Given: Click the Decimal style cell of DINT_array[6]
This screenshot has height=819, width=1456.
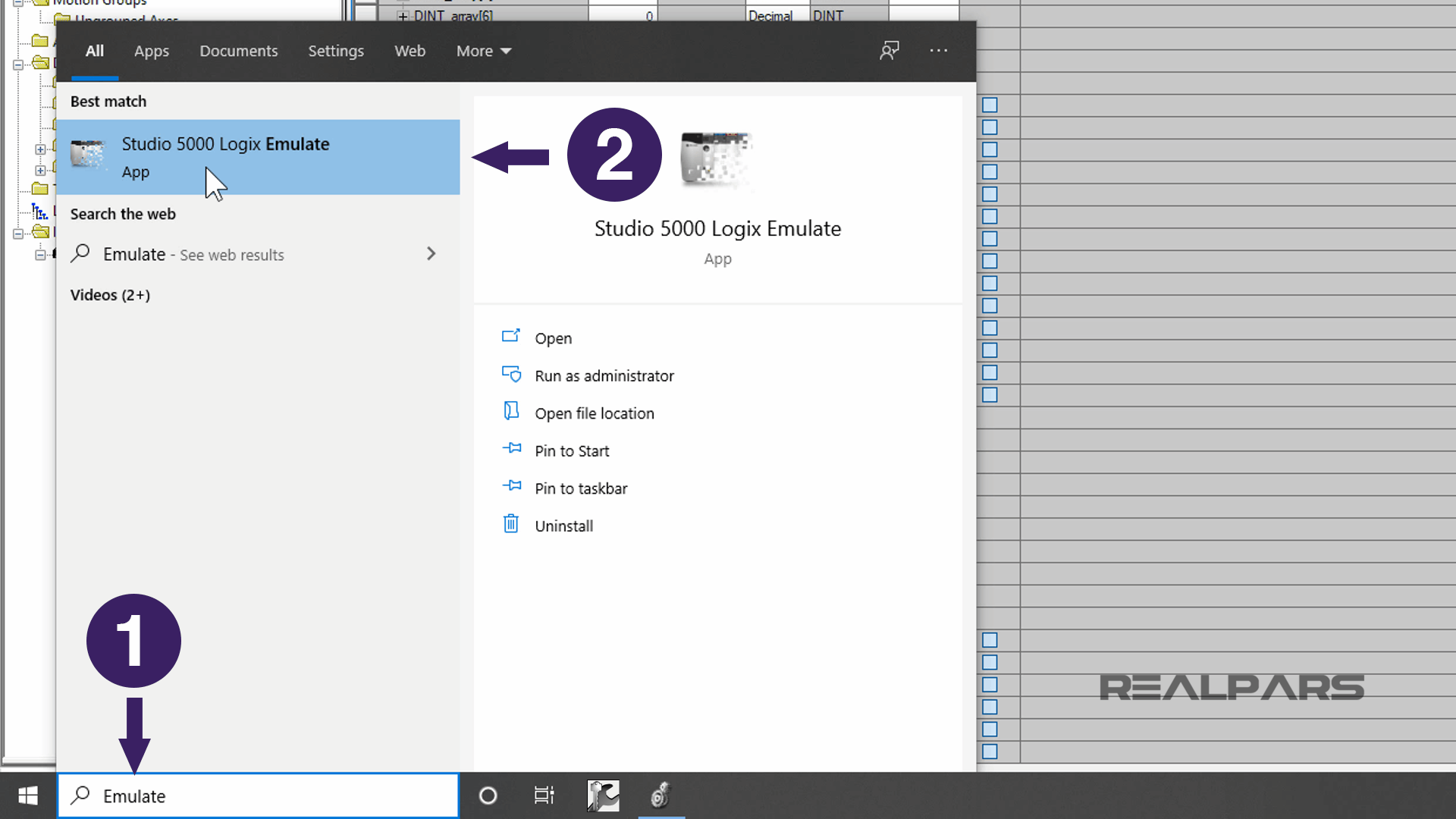Looking at the screenshot, I should point(777,15).
